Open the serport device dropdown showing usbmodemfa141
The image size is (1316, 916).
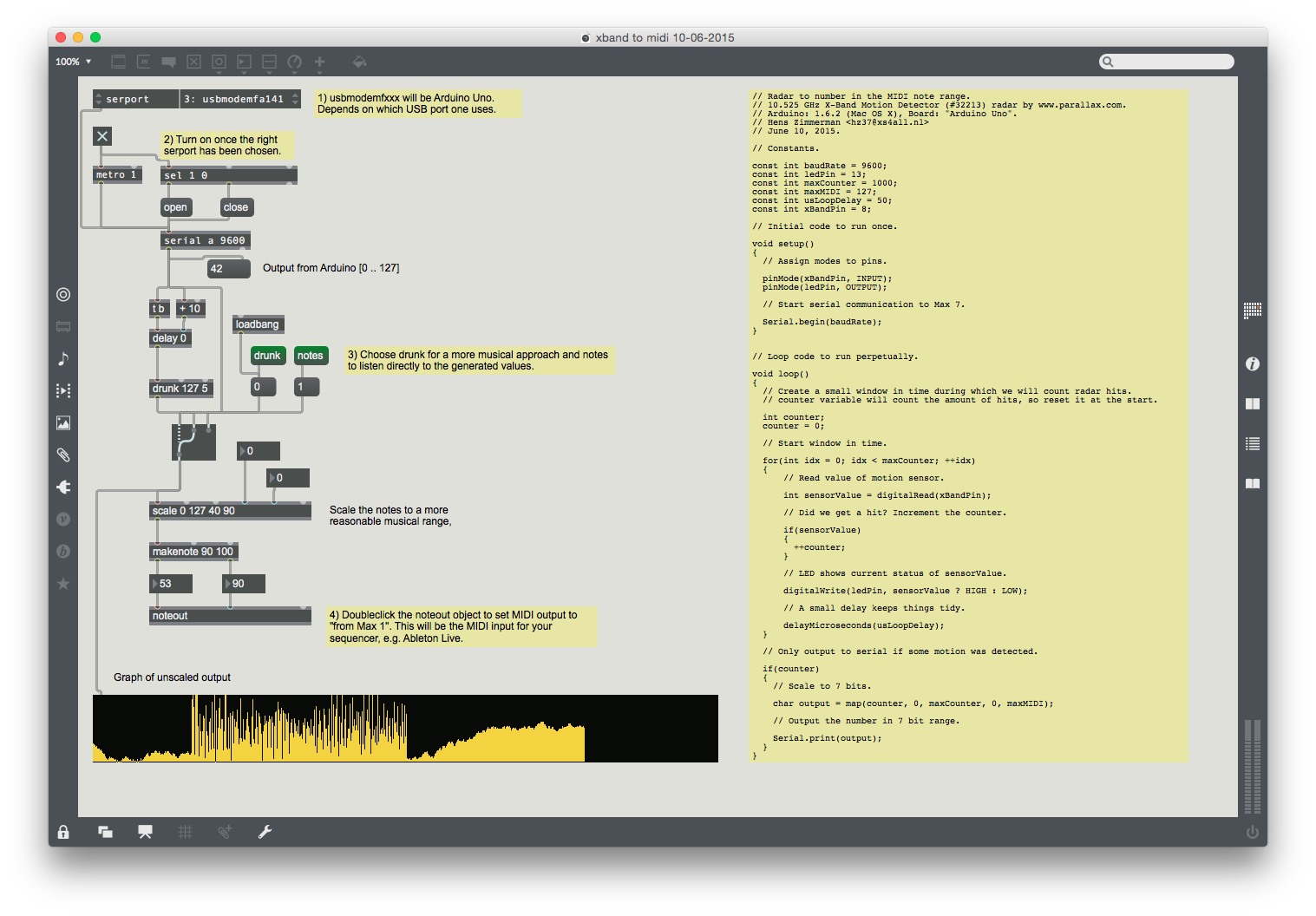[x=240, y=98]
